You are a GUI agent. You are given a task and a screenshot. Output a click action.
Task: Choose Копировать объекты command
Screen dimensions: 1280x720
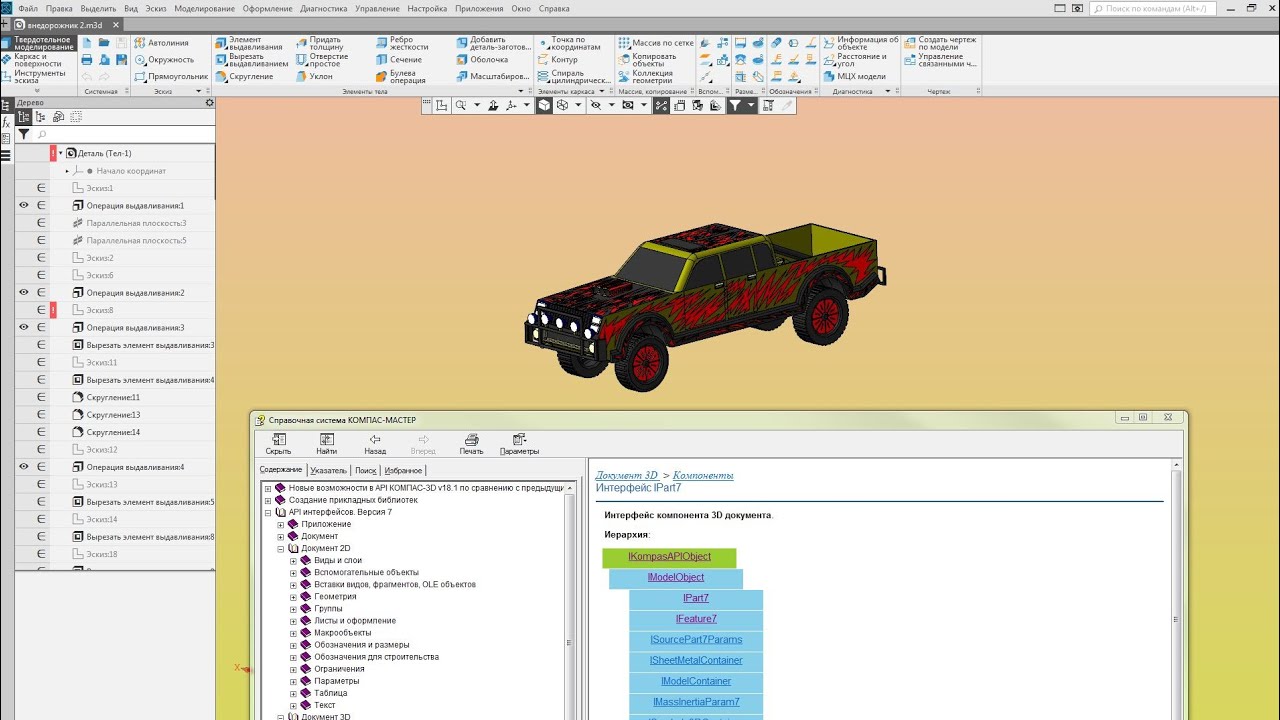pyautogui.click(x=648, y=60)
